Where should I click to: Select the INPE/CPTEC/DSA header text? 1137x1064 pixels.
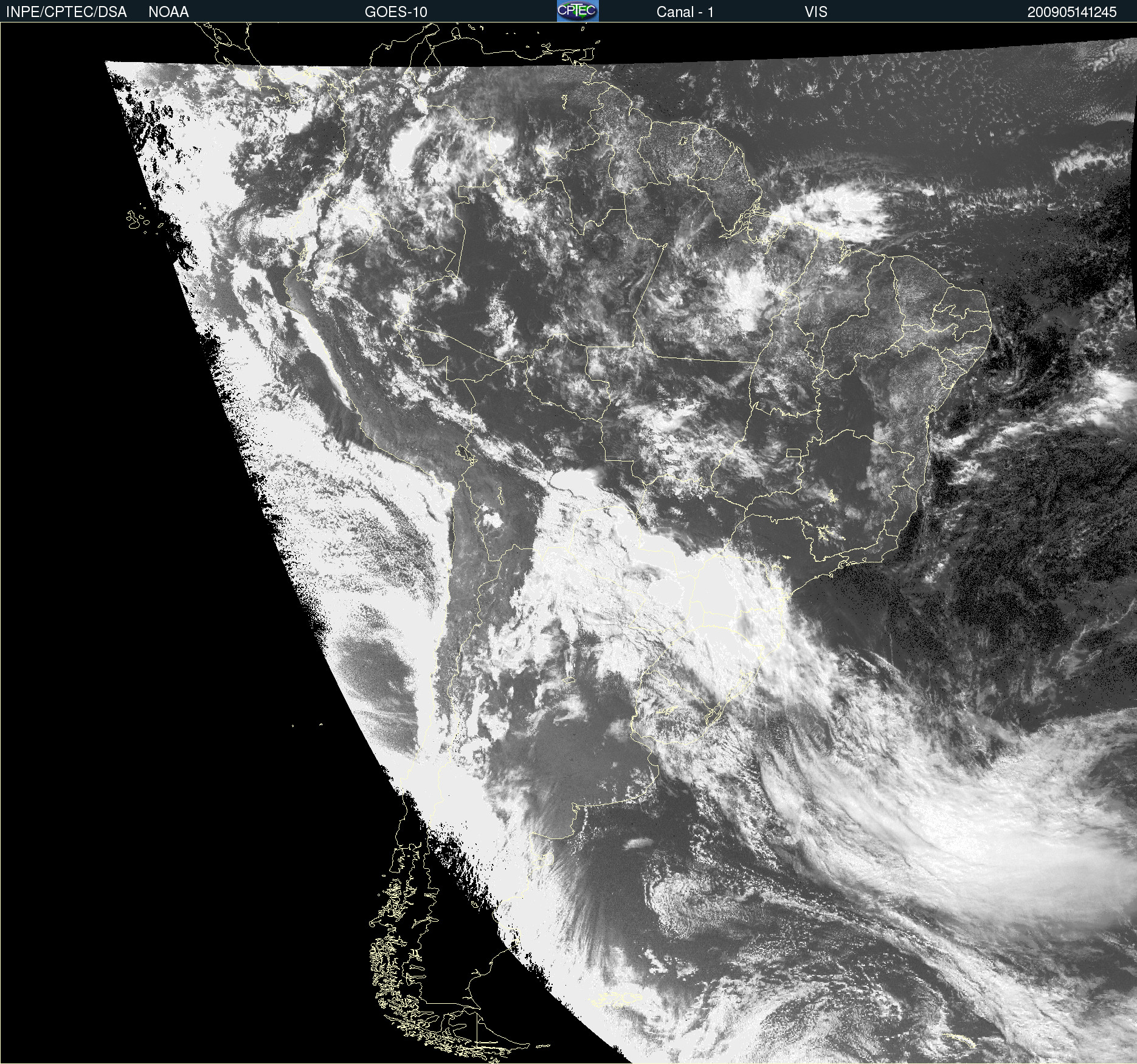pos(66,12)
